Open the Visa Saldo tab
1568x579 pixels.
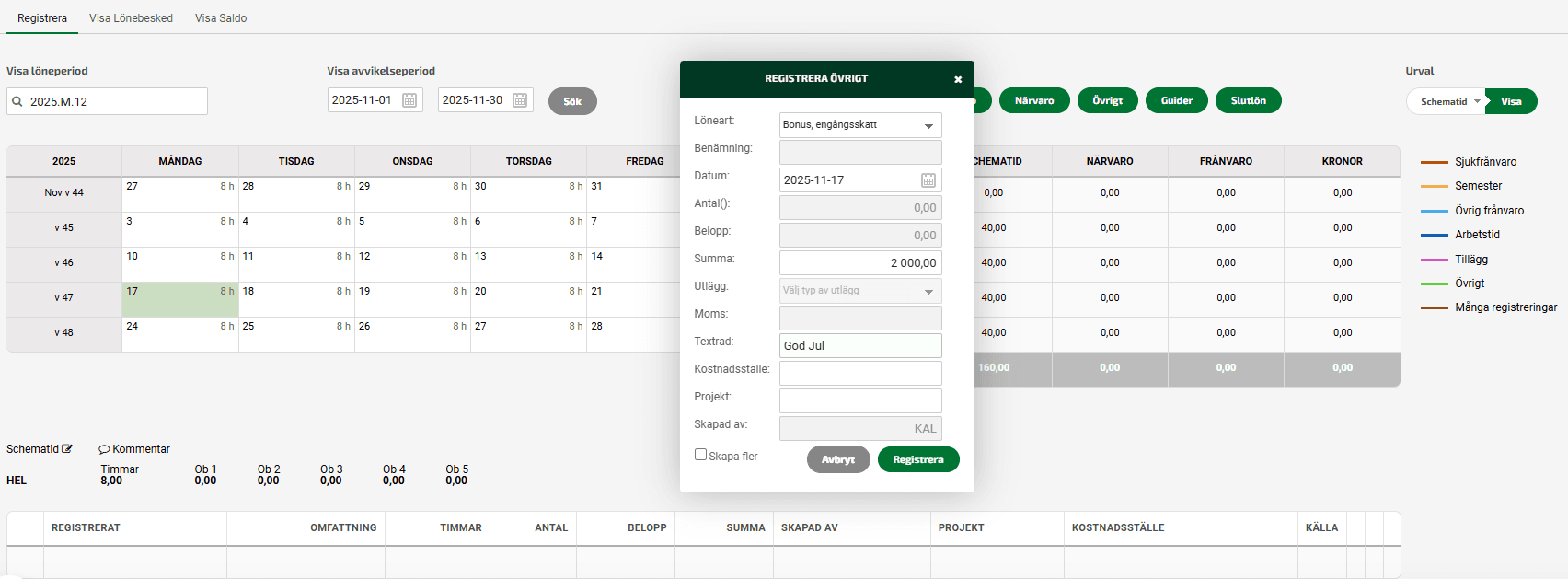(x=221, y=18)
